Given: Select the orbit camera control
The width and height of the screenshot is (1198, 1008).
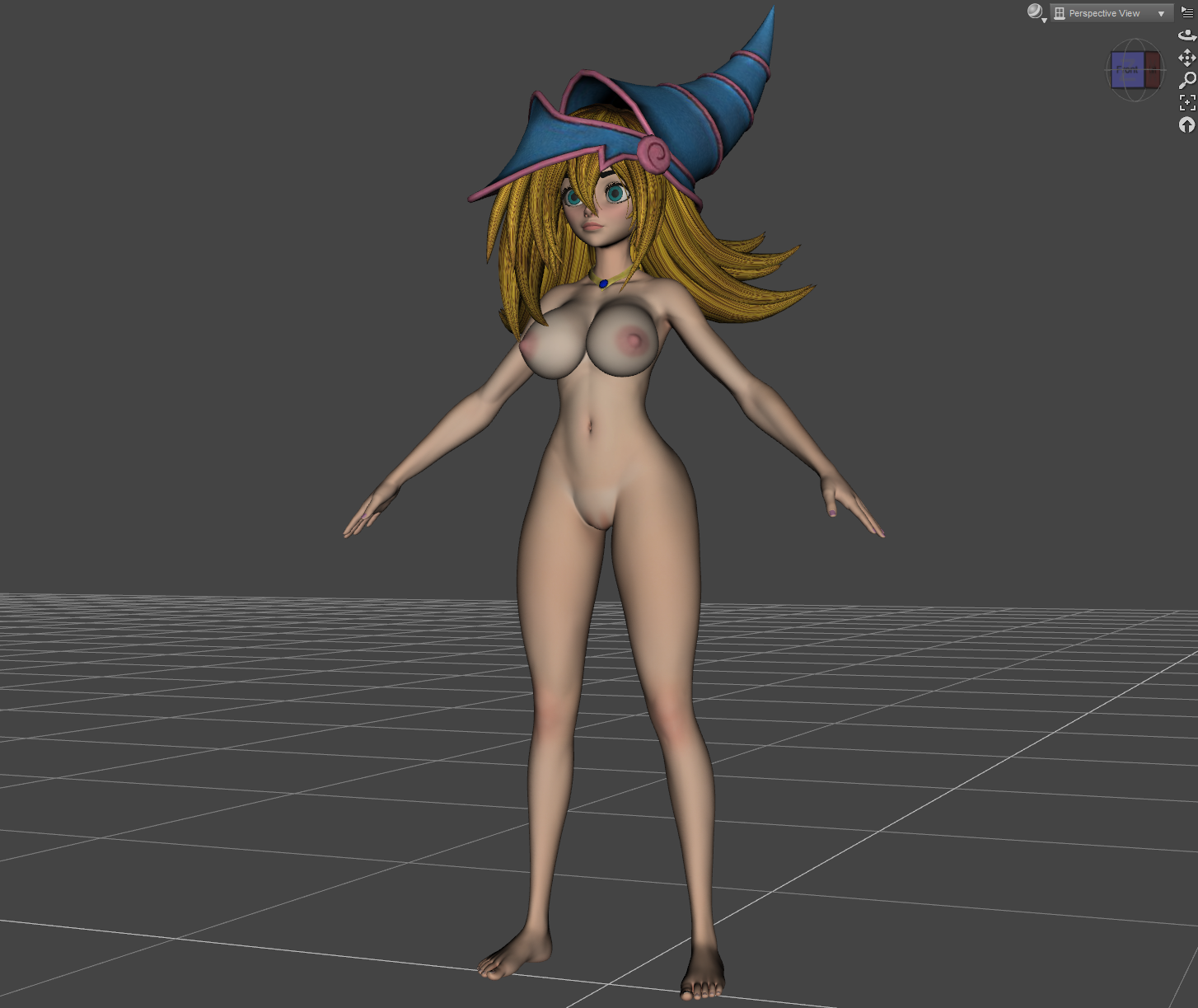Looking at the screenshot, I should [x=1187, y=35].
